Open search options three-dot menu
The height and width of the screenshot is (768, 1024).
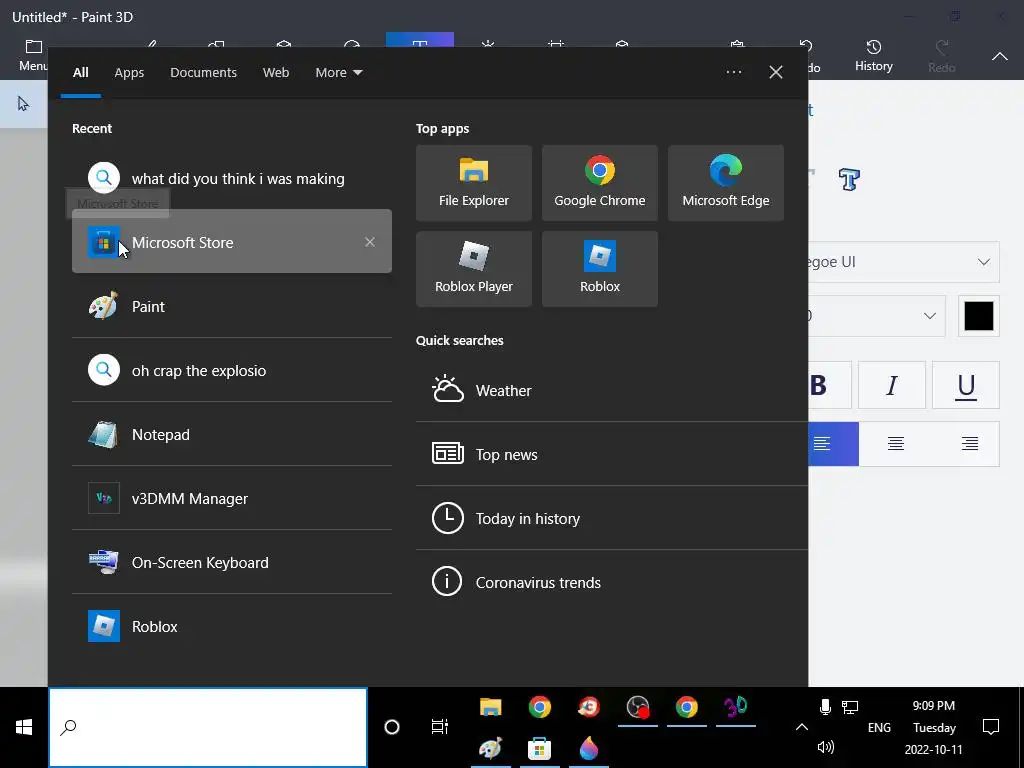click(733, 72)
